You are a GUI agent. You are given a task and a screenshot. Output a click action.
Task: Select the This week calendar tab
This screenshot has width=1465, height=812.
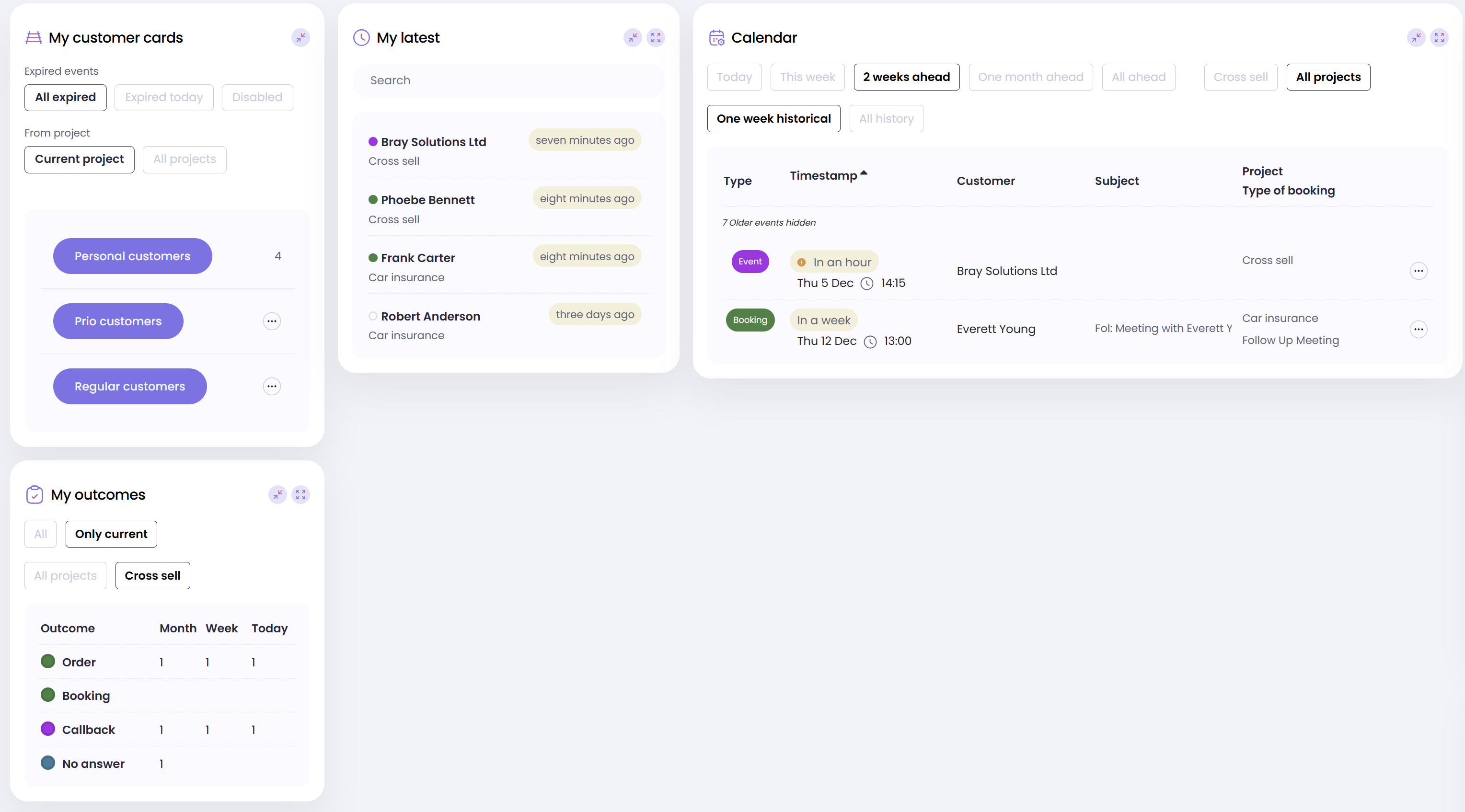[807, 77]
